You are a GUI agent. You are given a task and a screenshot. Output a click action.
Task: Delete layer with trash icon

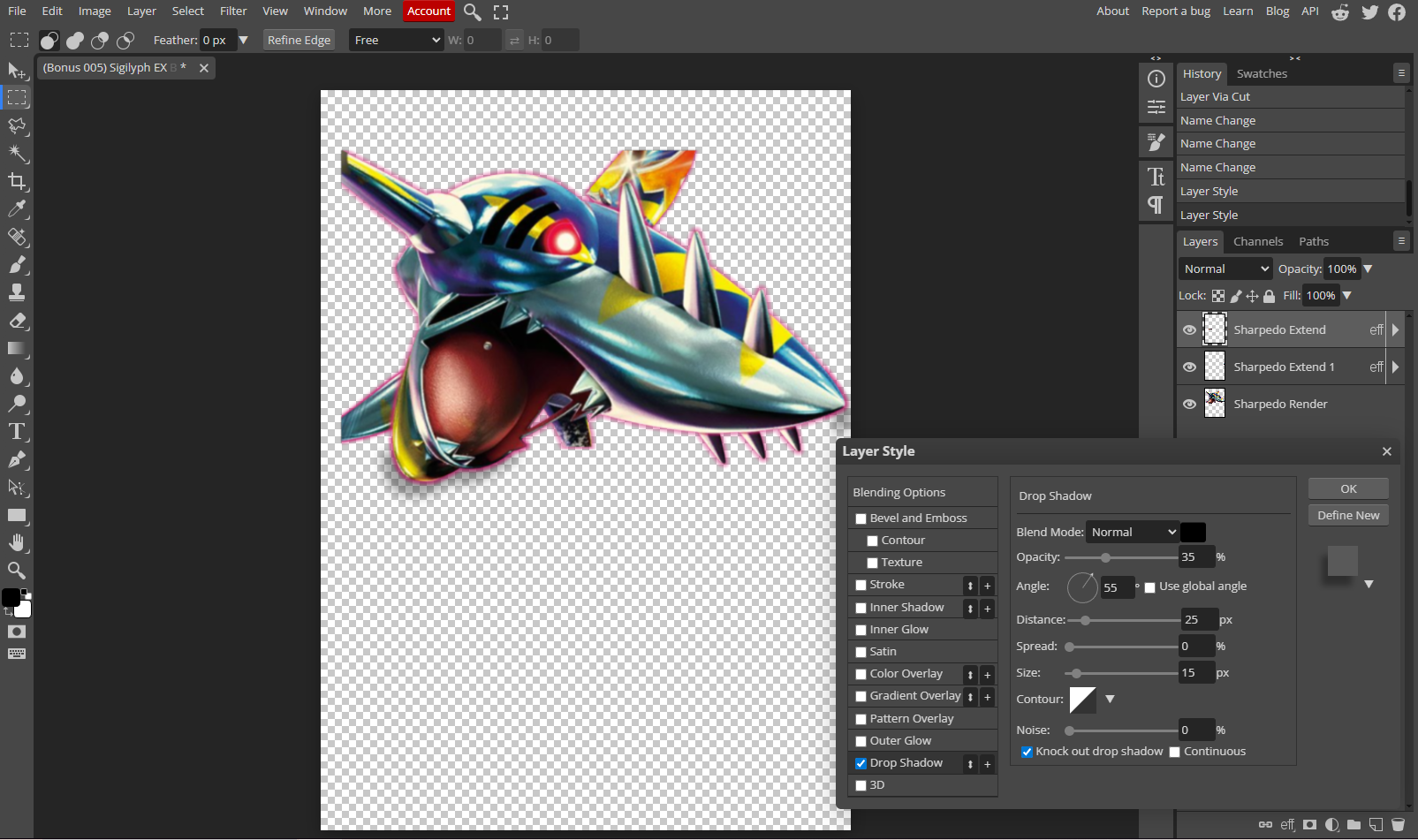[x=1398, y=825]
